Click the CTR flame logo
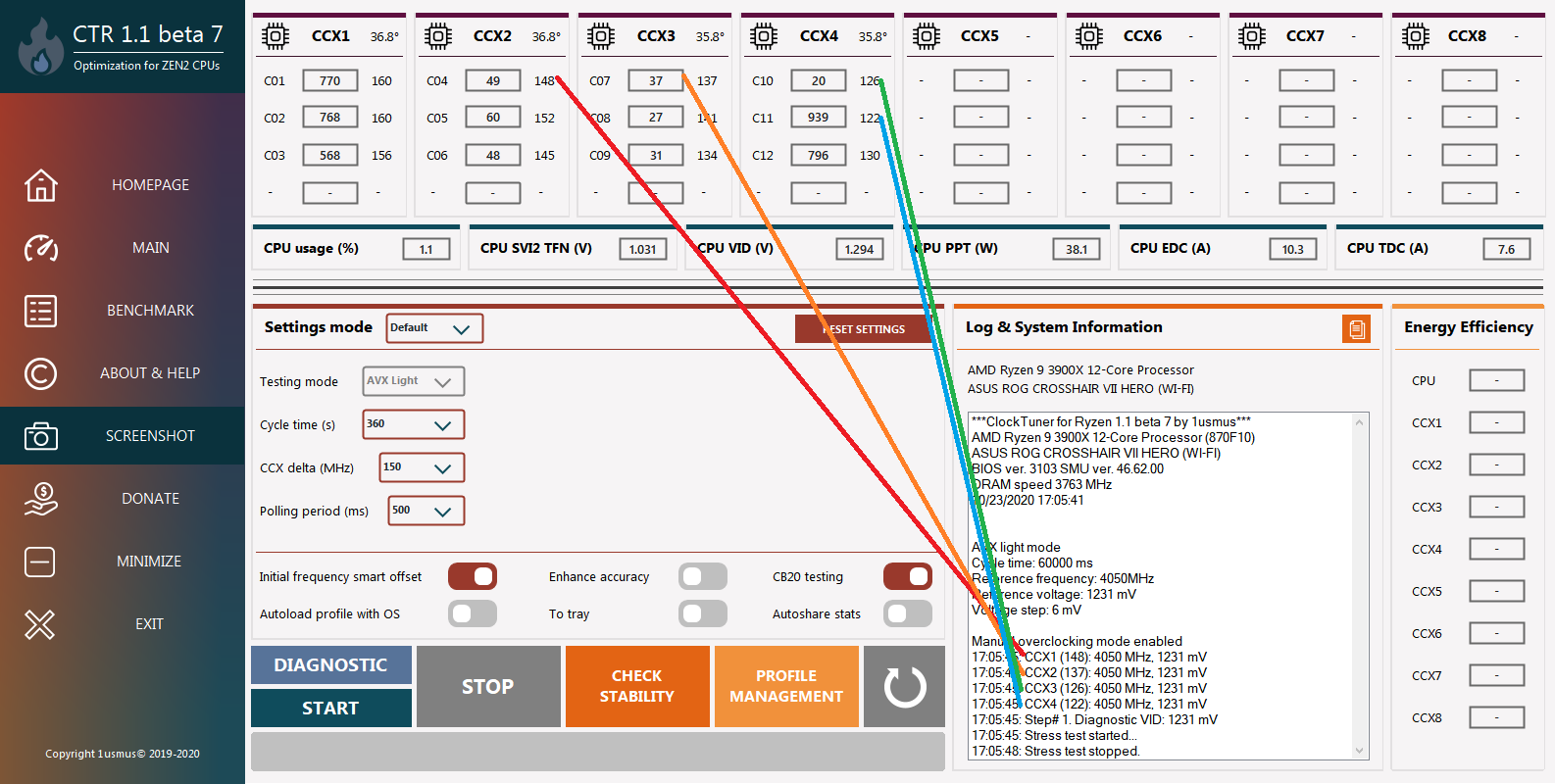This screenshot has height=784, width=1555. (x=40, y=46)
